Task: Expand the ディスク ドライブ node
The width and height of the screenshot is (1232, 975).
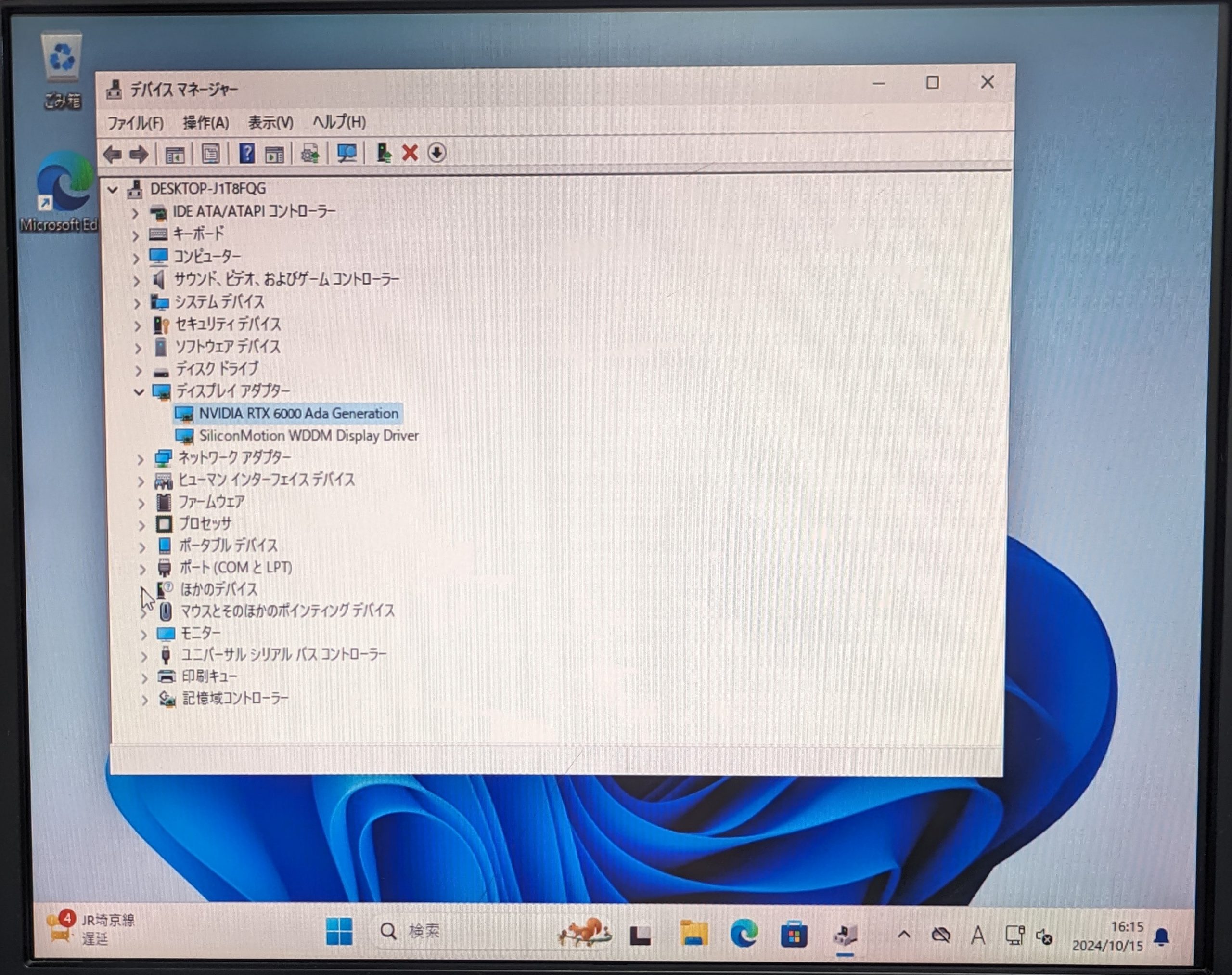Action: pyautogui.click(x=138, y=370)
